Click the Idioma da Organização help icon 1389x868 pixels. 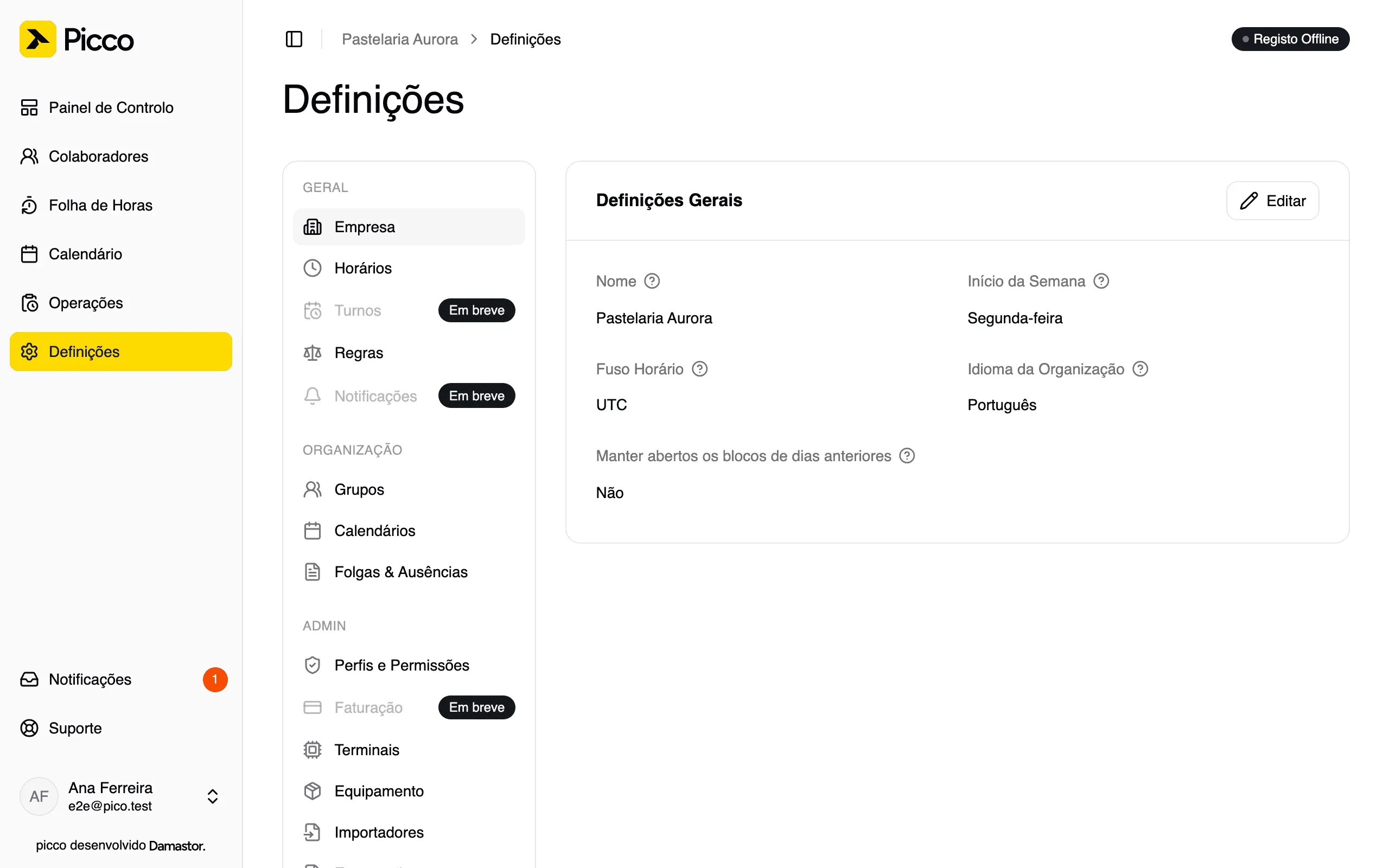[1140, 368]
